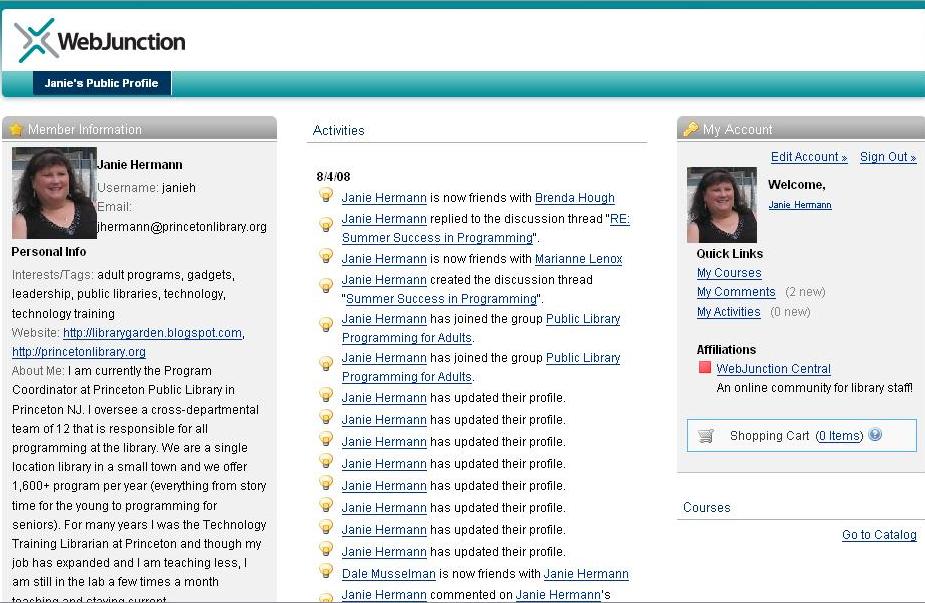Click lightbulb icon beside Brenda Hough activity
Image resolution: width=925 pixels, height=603 pixels.
coord(325,196)
